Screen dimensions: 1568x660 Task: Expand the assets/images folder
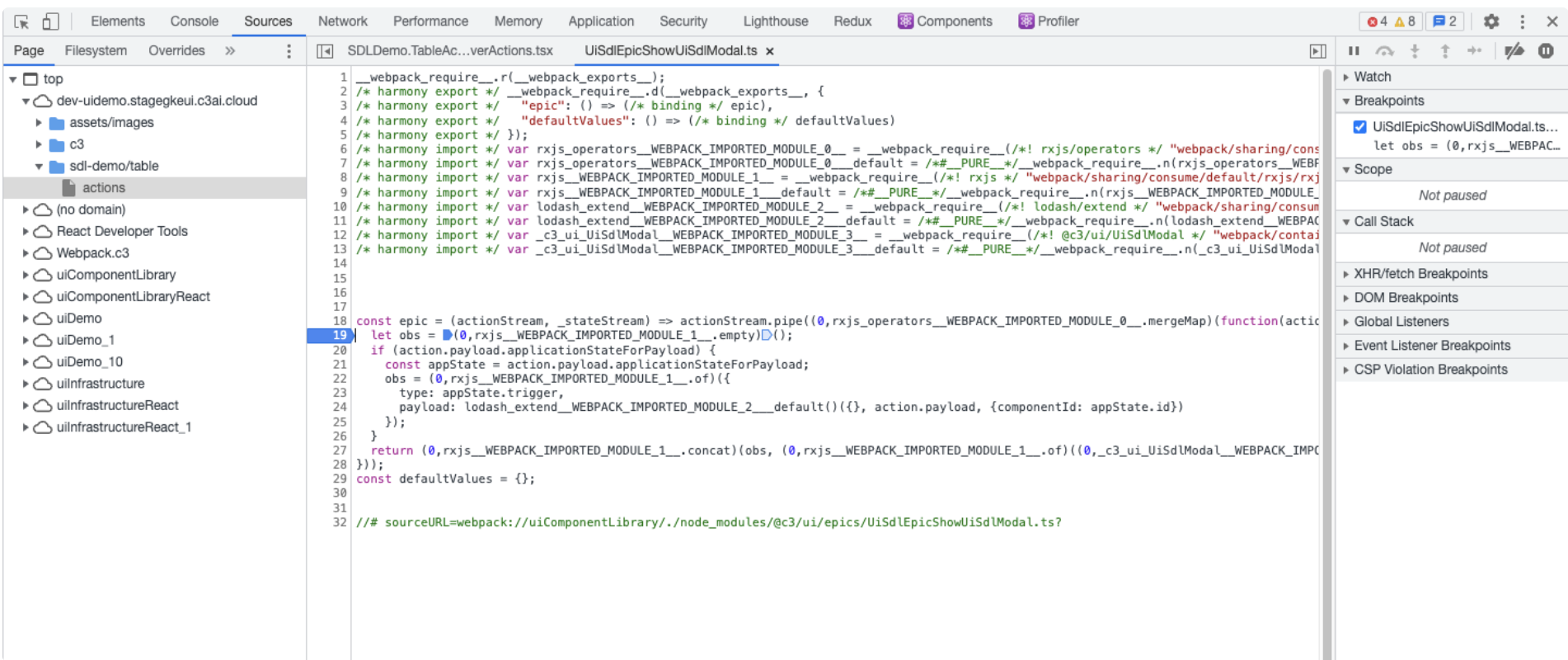pos(39,123)
